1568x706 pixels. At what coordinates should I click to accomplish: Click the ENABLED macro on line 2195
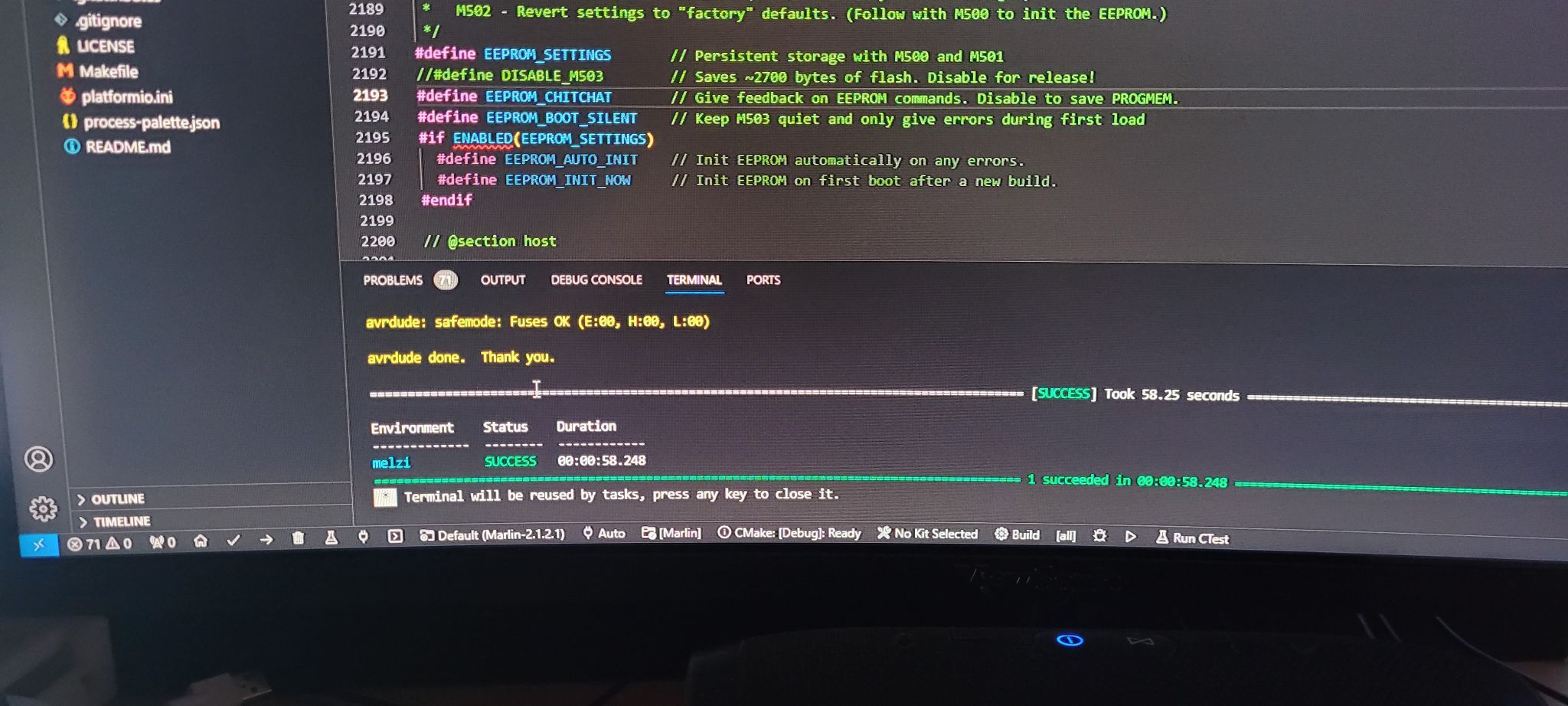click(482, 139)
